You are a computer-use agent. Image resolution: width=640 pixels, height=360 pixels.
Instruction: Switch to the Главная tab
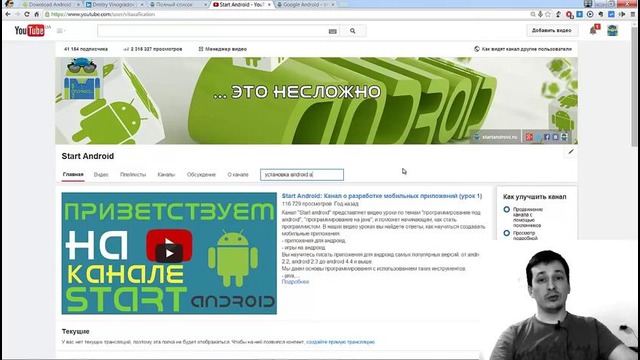73,174
